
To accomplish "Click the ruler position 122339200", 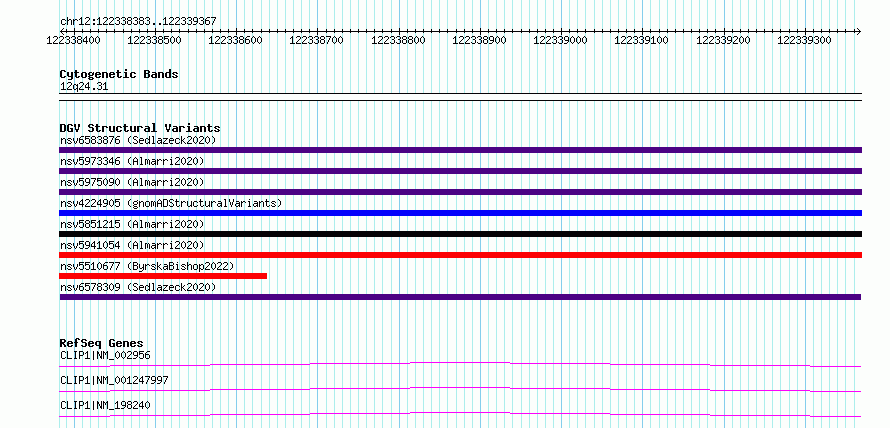I will coord(723,40).
